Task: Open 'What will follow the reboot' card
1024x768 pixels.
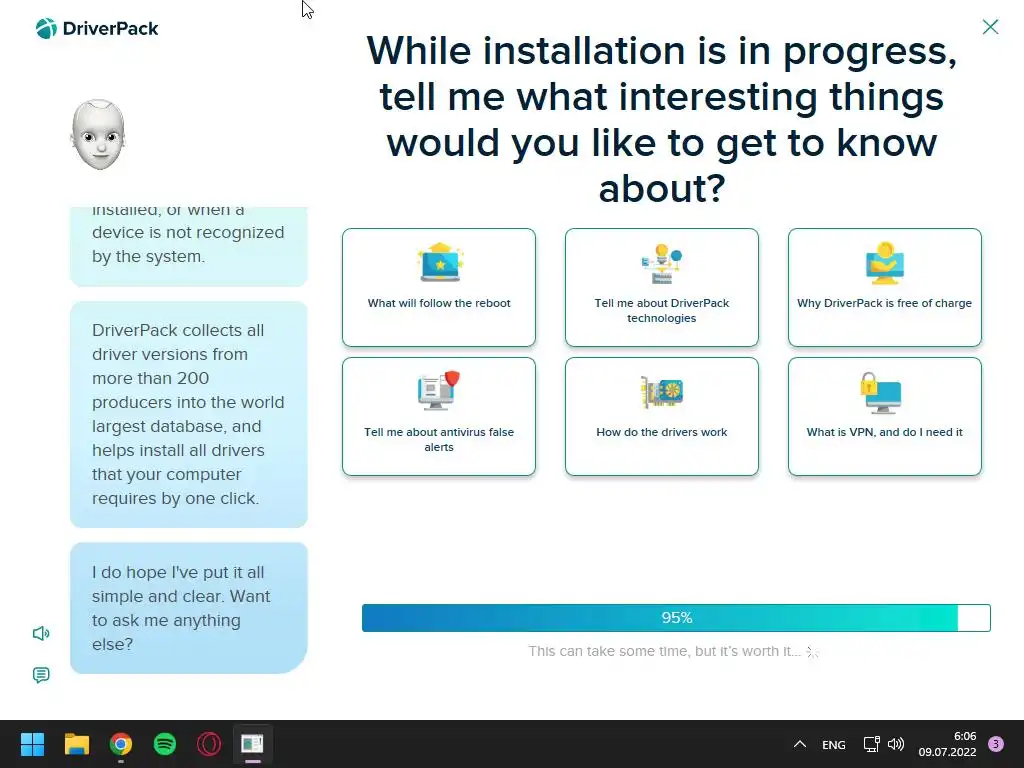Action: (439, 287)
